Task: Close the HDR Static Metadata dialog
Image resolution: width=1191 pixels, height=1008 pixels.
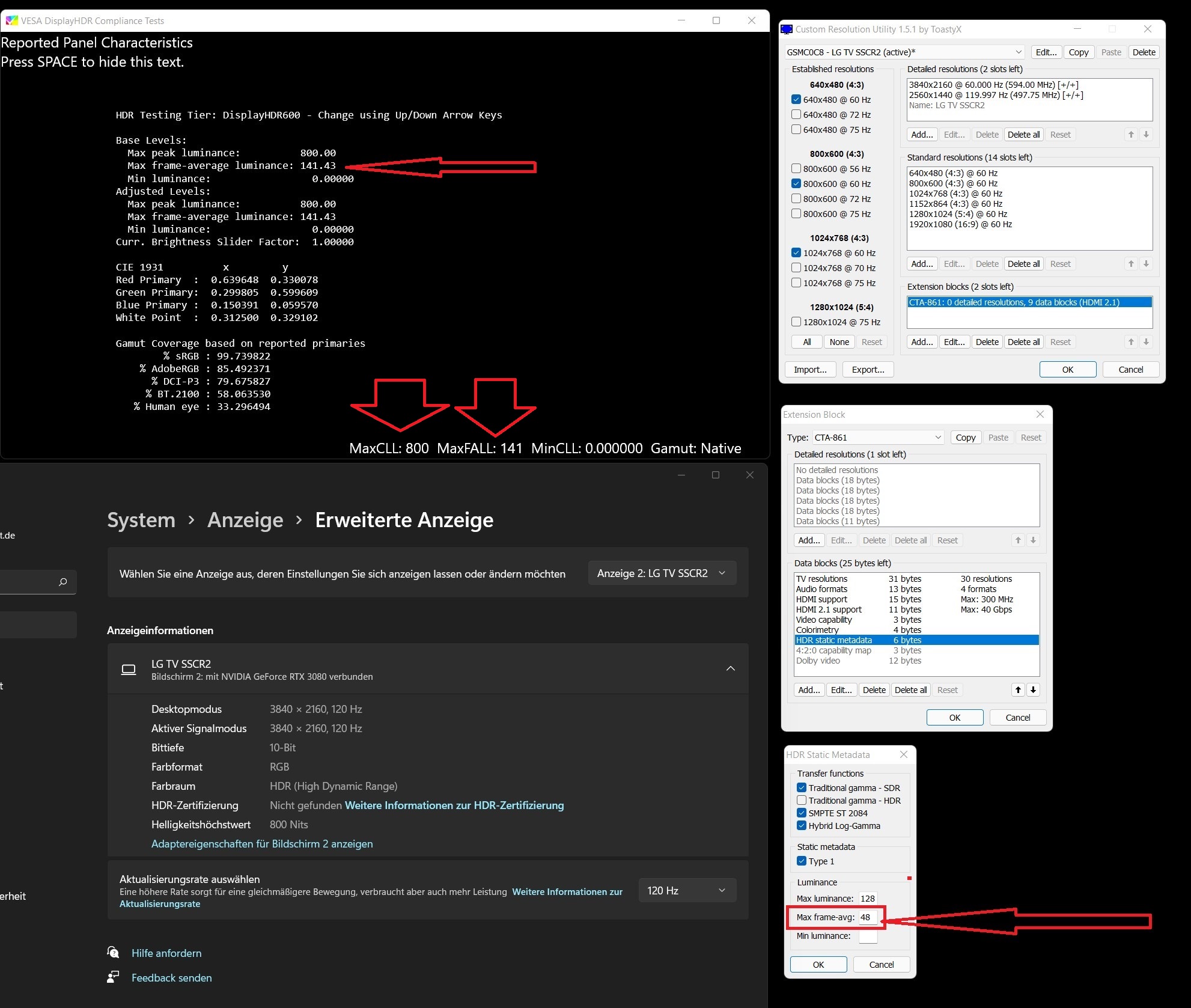Action: [x=903, y=754]
